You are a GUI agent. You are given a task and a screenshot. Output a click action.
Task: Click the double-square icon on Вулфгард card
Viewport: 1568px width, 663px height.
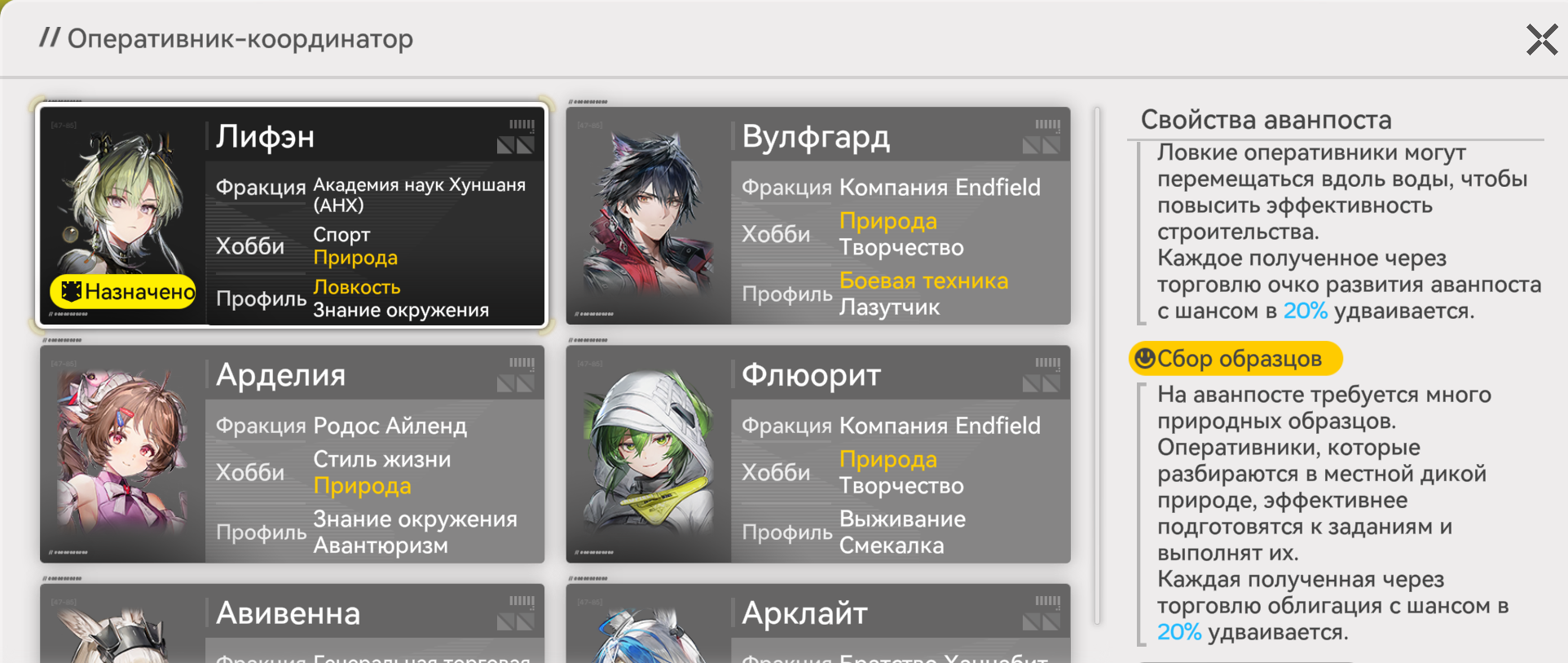coord(1041,145)
